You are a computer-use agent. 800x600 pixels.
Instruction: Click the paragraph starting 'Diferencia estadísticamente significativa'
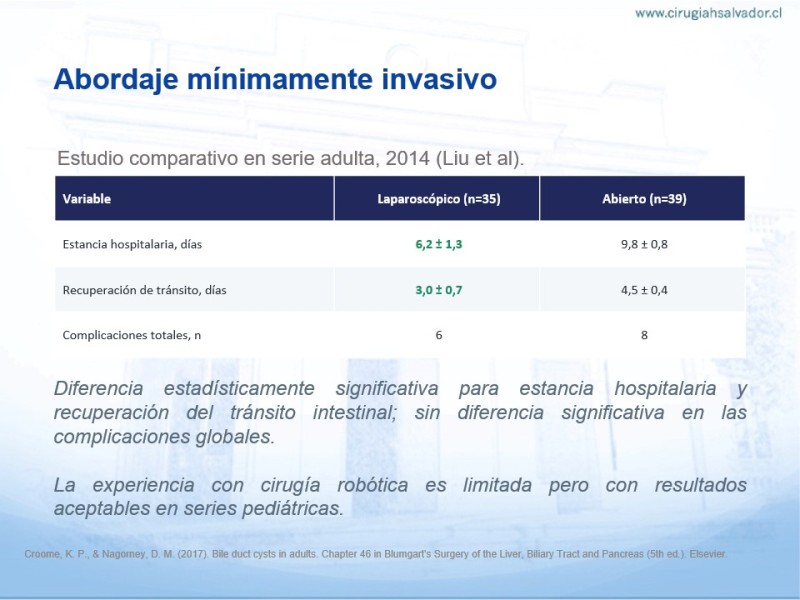400,412
